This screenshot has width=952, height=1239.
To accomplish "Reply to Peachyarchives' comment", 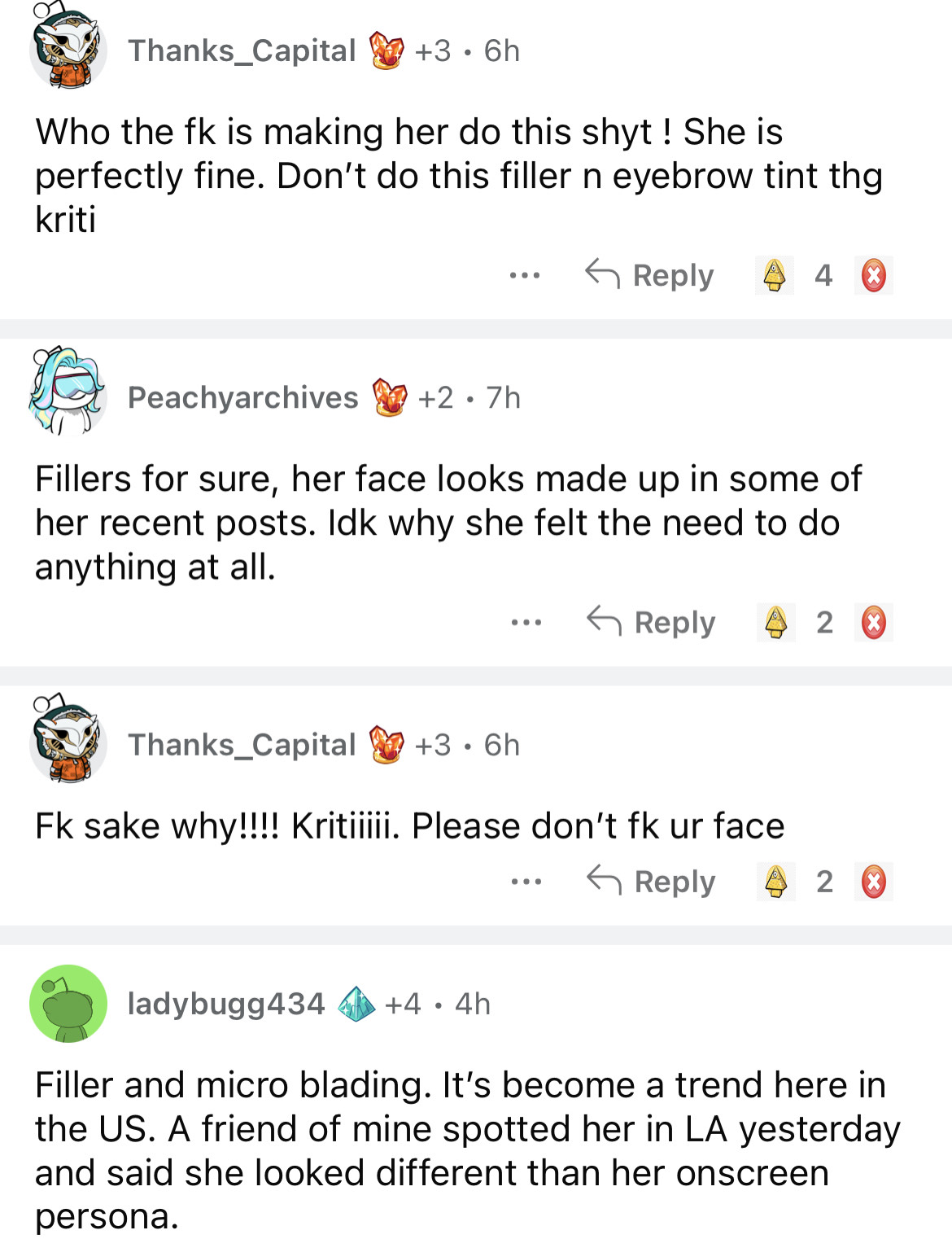I will click(x=652, y=623).
